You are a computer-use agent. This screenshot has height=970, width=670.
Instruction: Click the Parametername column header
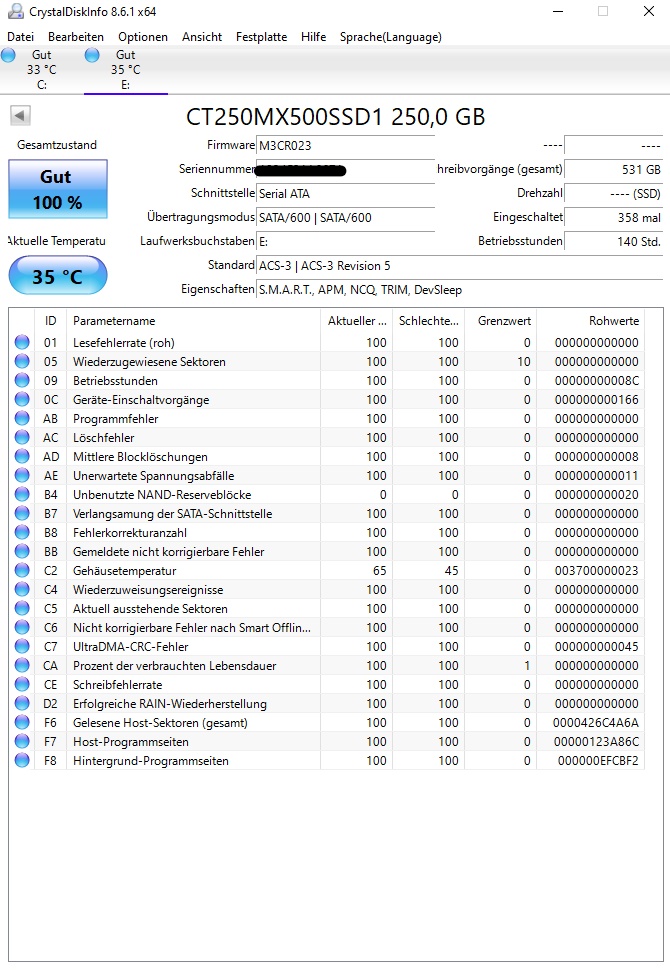193,320
